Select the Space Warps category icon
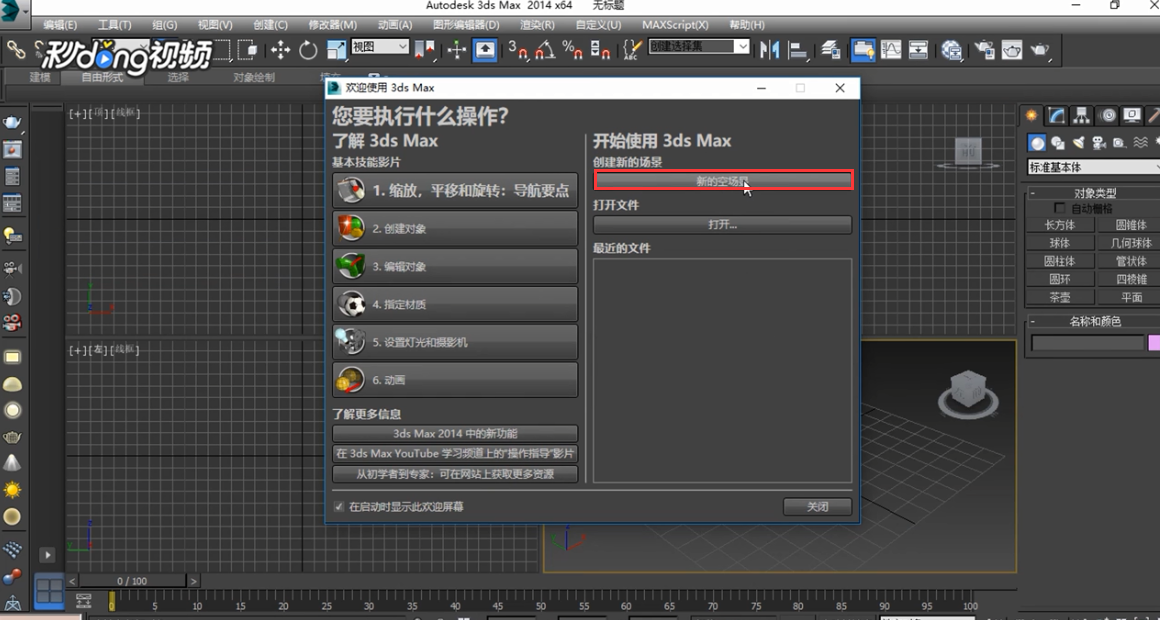The width and height of the screenshot is (1160, 620). (x=1141, y=143)
